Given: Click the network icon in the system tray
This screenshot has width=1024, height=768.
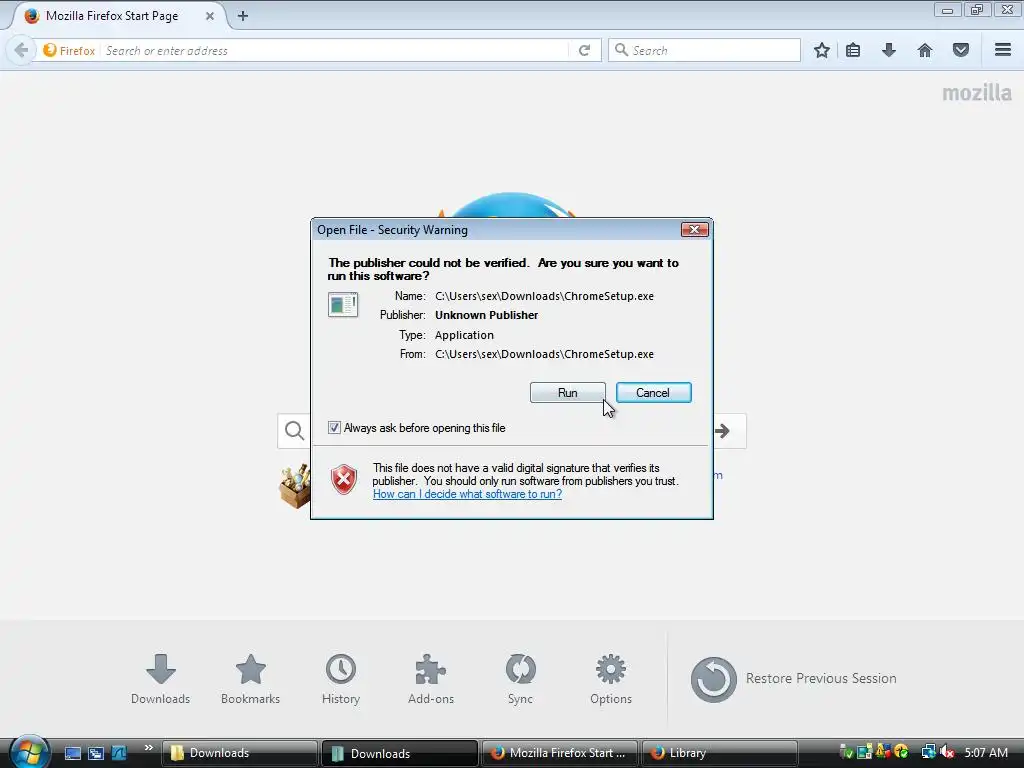Looking at the screenshot, I should tap(928, 752).
